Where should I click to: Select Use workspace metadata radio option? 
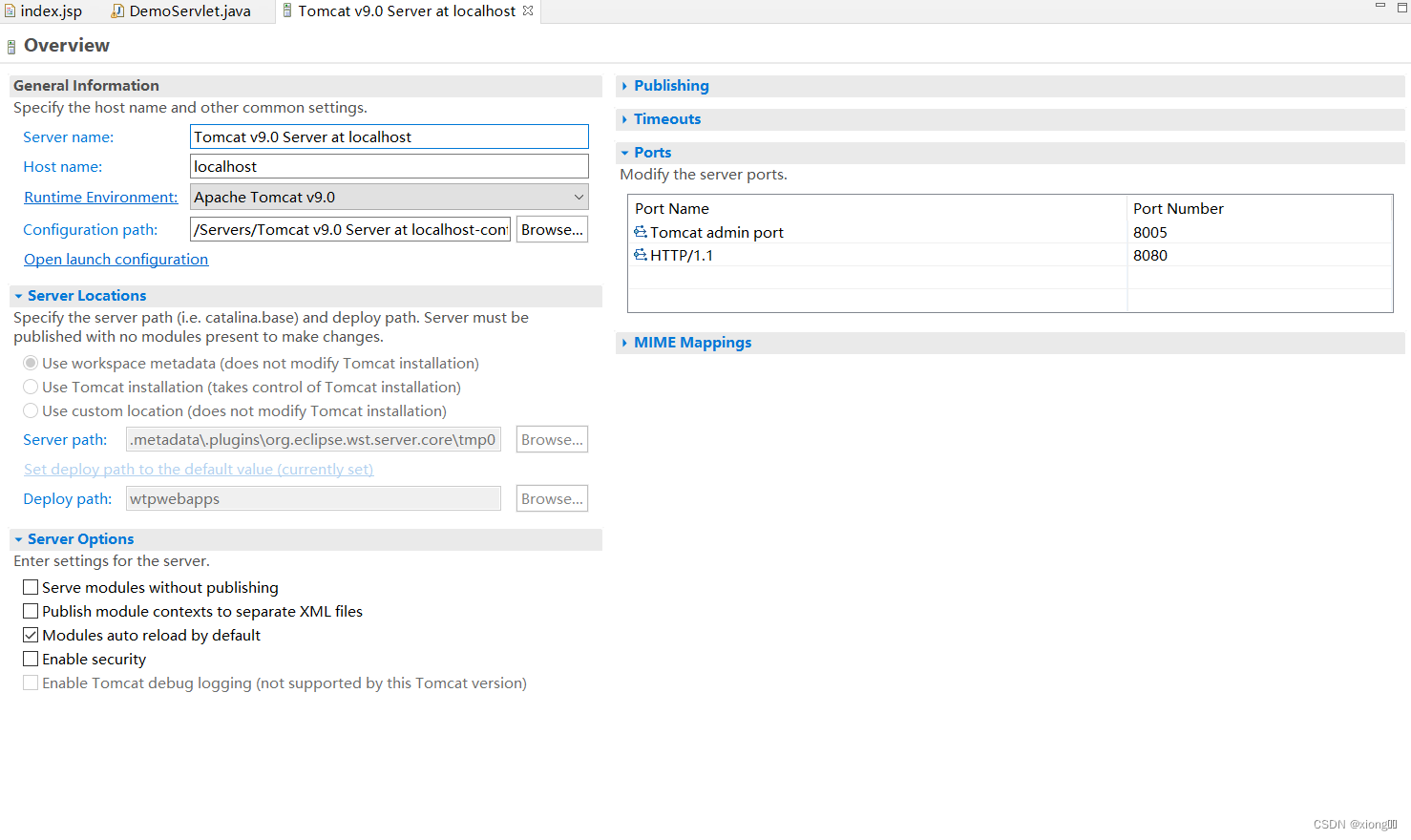coord(31,363)
